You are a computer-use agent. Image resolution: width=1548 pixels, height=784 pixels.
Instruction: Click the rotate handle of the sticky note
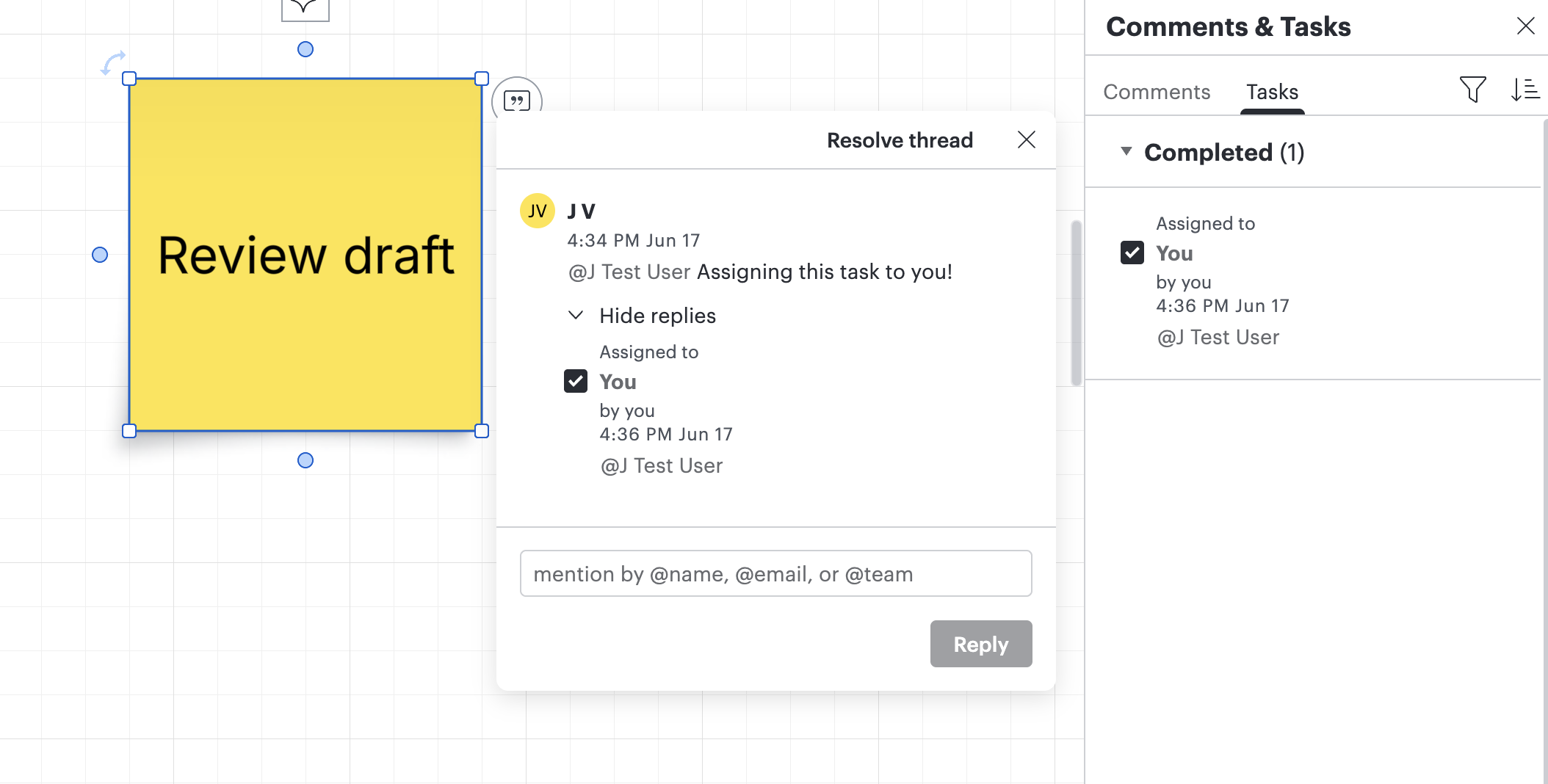coord(113,62)
